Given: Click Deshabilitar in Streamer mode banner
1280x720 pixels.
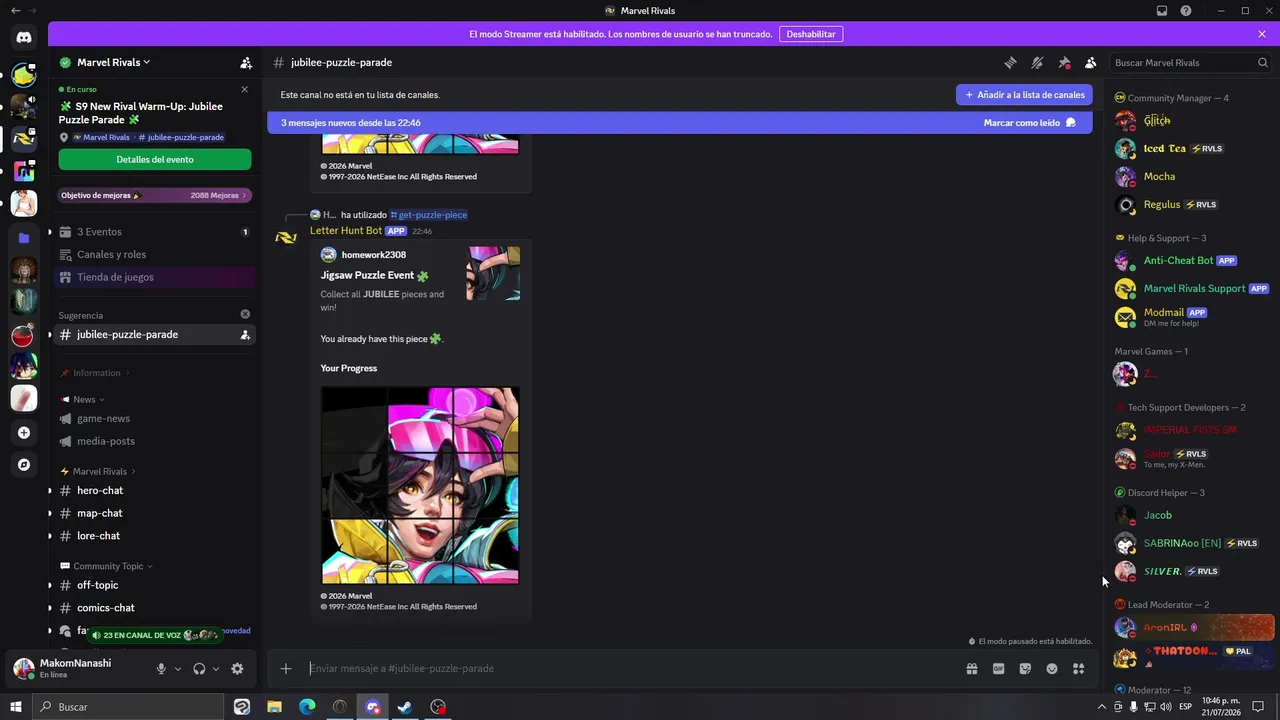Looking at the screenshot, I should click(811, 34).
